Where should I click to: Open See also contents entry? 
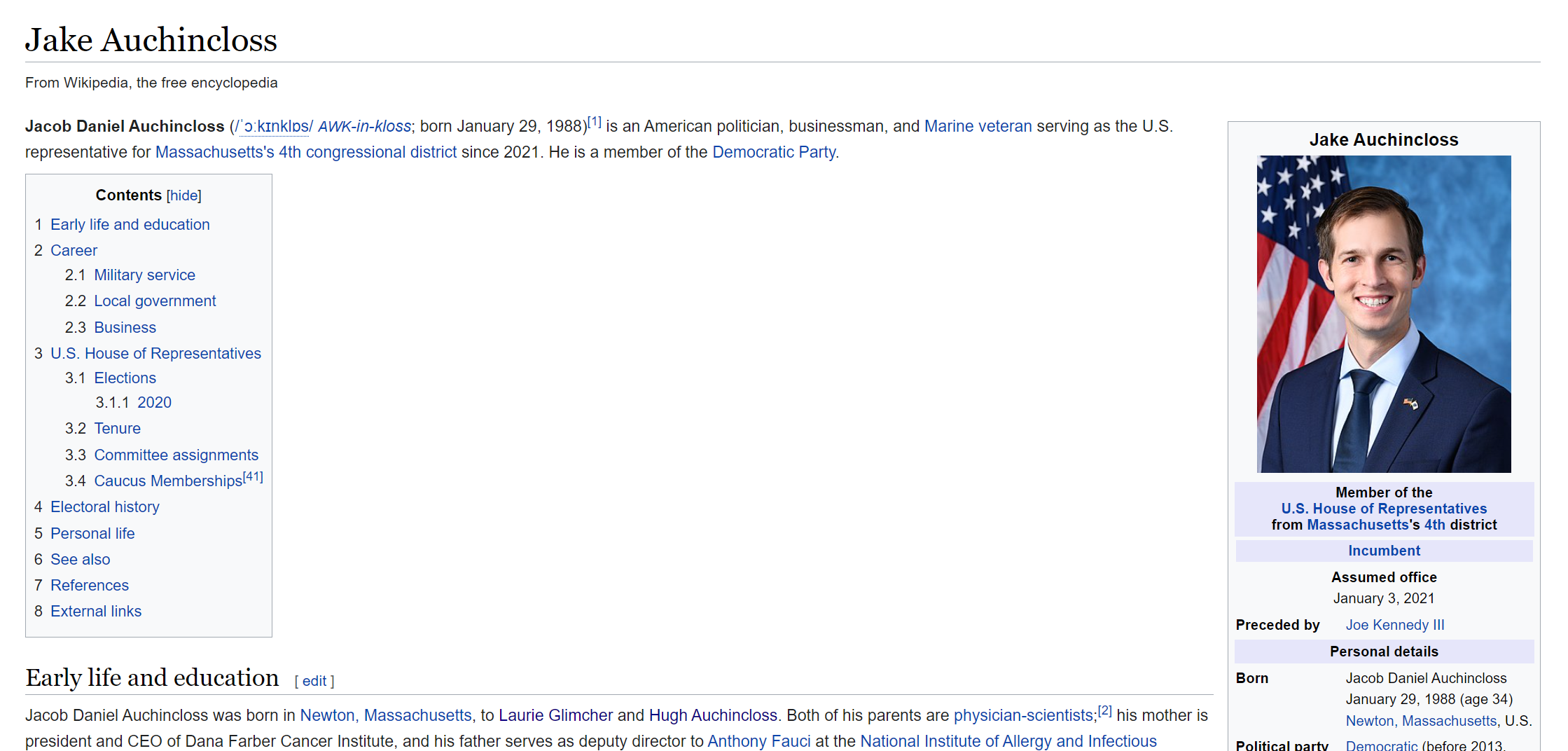click(80, 559)
